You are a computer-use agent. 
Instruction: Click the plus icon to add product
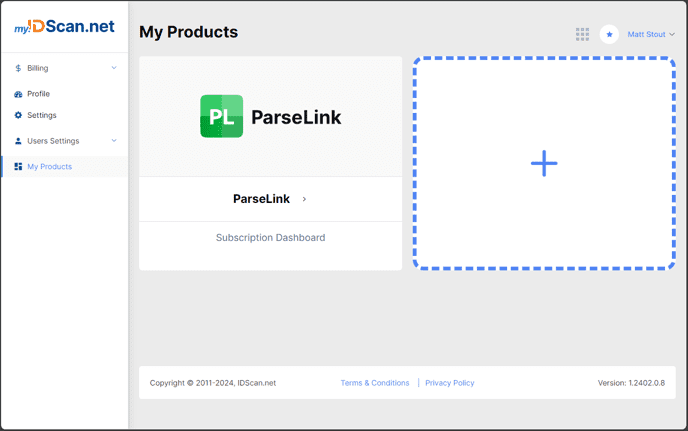tap(544, 163)
